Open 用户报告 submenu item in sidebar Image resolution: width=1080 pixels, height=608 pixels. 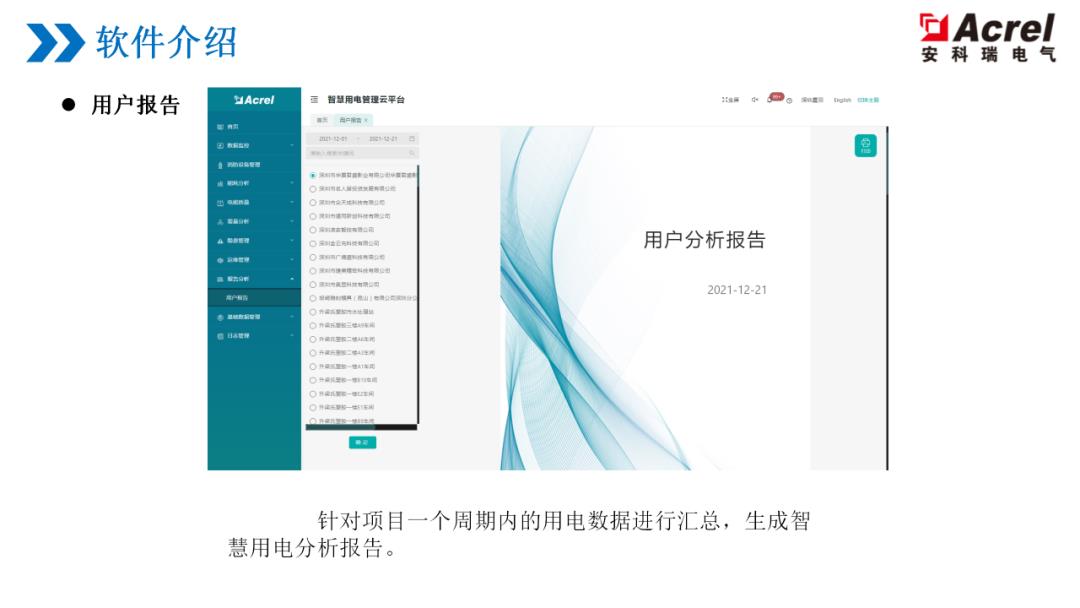pyautogui.click(x=238, y=298)
